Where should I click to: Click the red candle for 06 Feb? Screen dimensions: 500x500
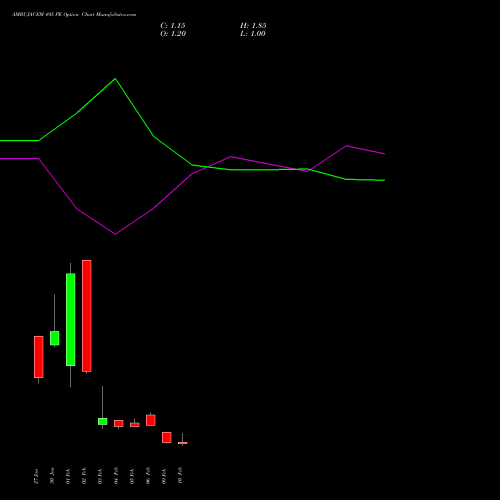click(x=151, y=420)
